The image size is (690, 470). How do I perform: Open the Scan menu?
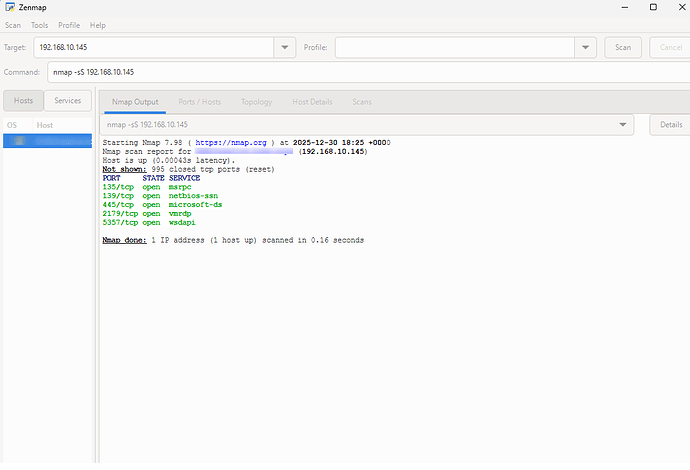[13, 25]
